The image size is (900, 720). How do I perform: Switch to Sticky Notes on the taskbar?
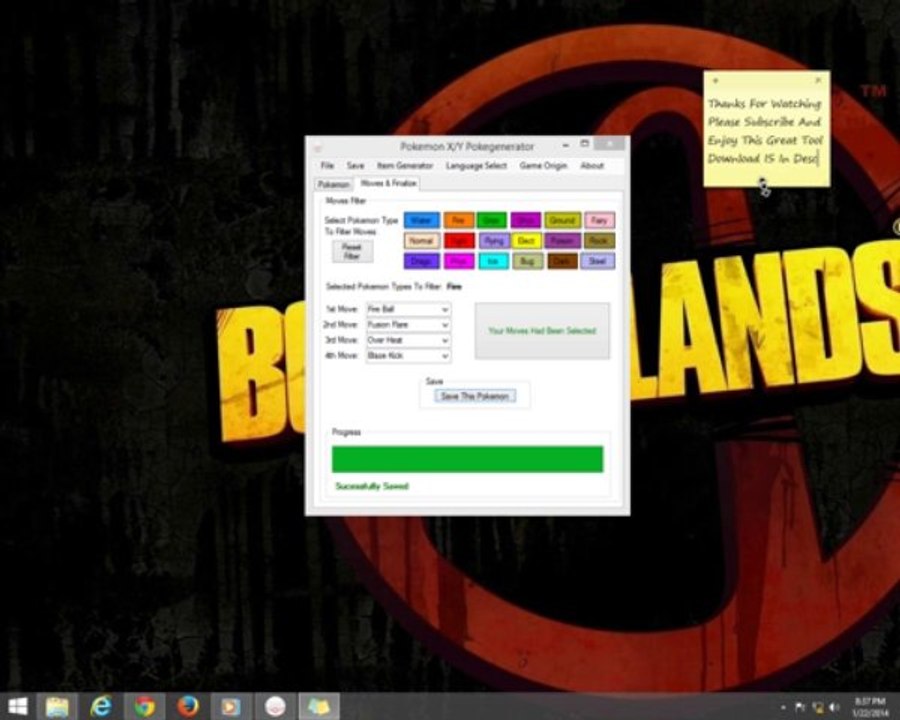tap(319, 706)
